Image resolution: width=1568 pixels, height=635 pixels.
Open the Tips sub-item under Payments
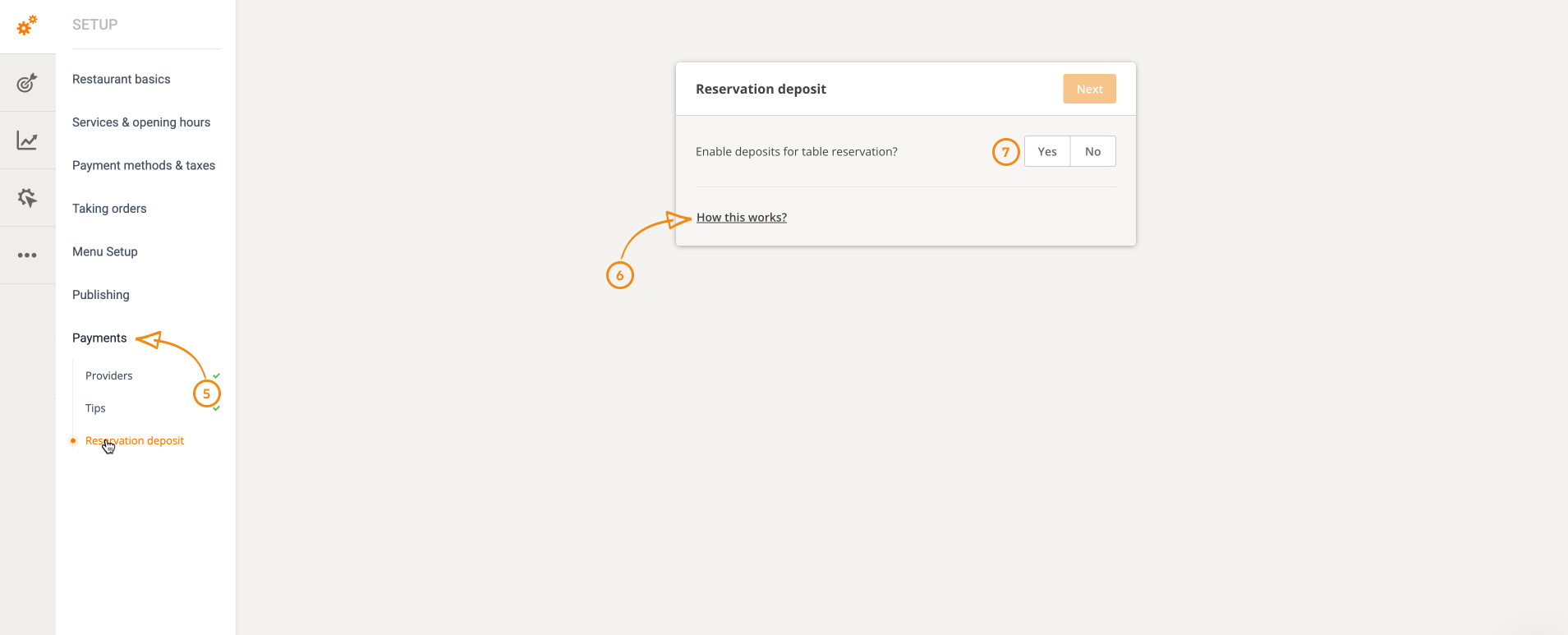pyautogui.click(x=95, y=408)
